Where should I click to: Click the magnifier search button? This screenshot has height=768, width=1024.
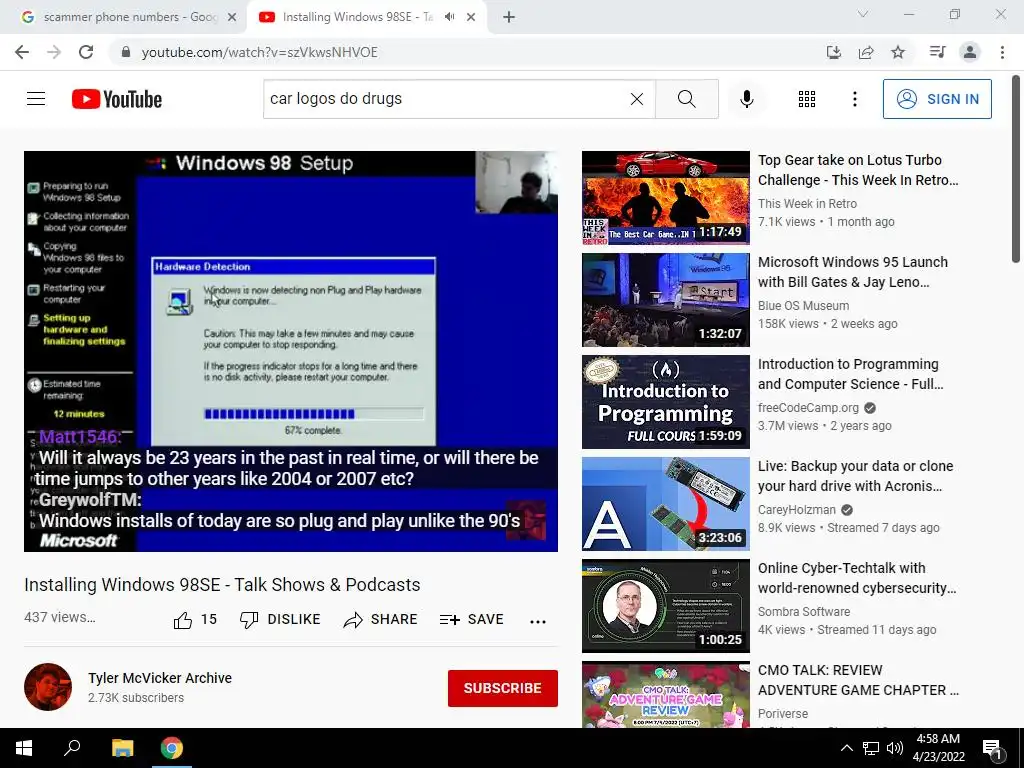pos(686,99)
